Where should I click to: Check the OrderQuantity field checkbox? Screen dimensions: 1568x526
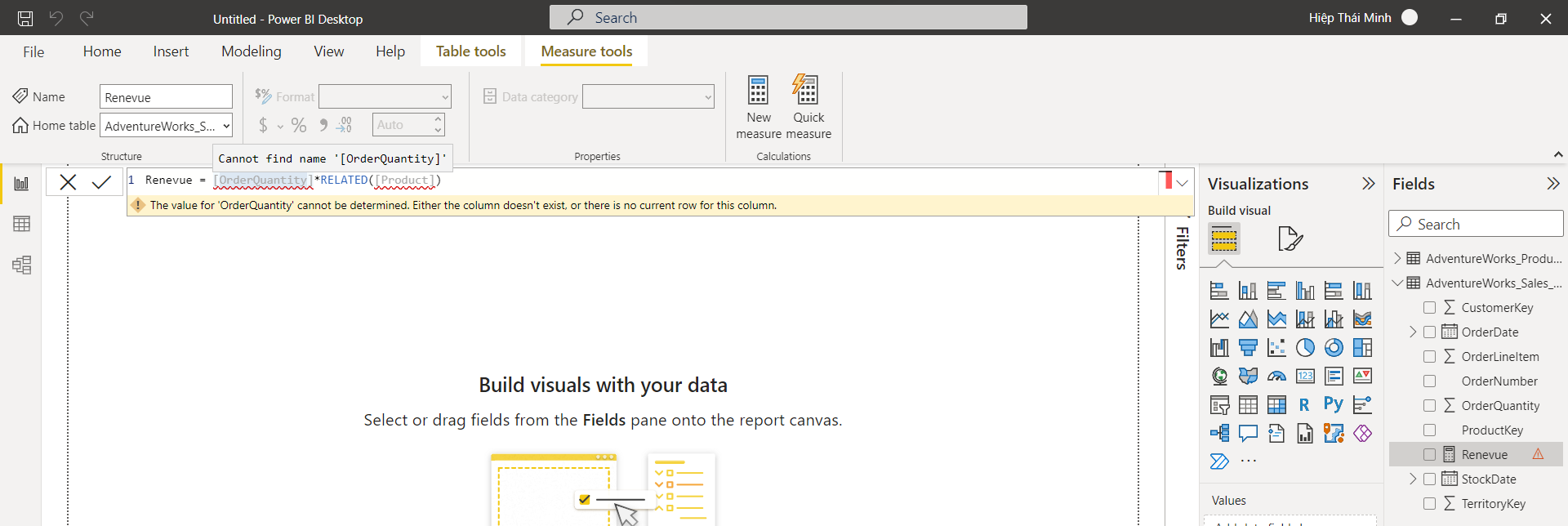[x=1429, y=406]
